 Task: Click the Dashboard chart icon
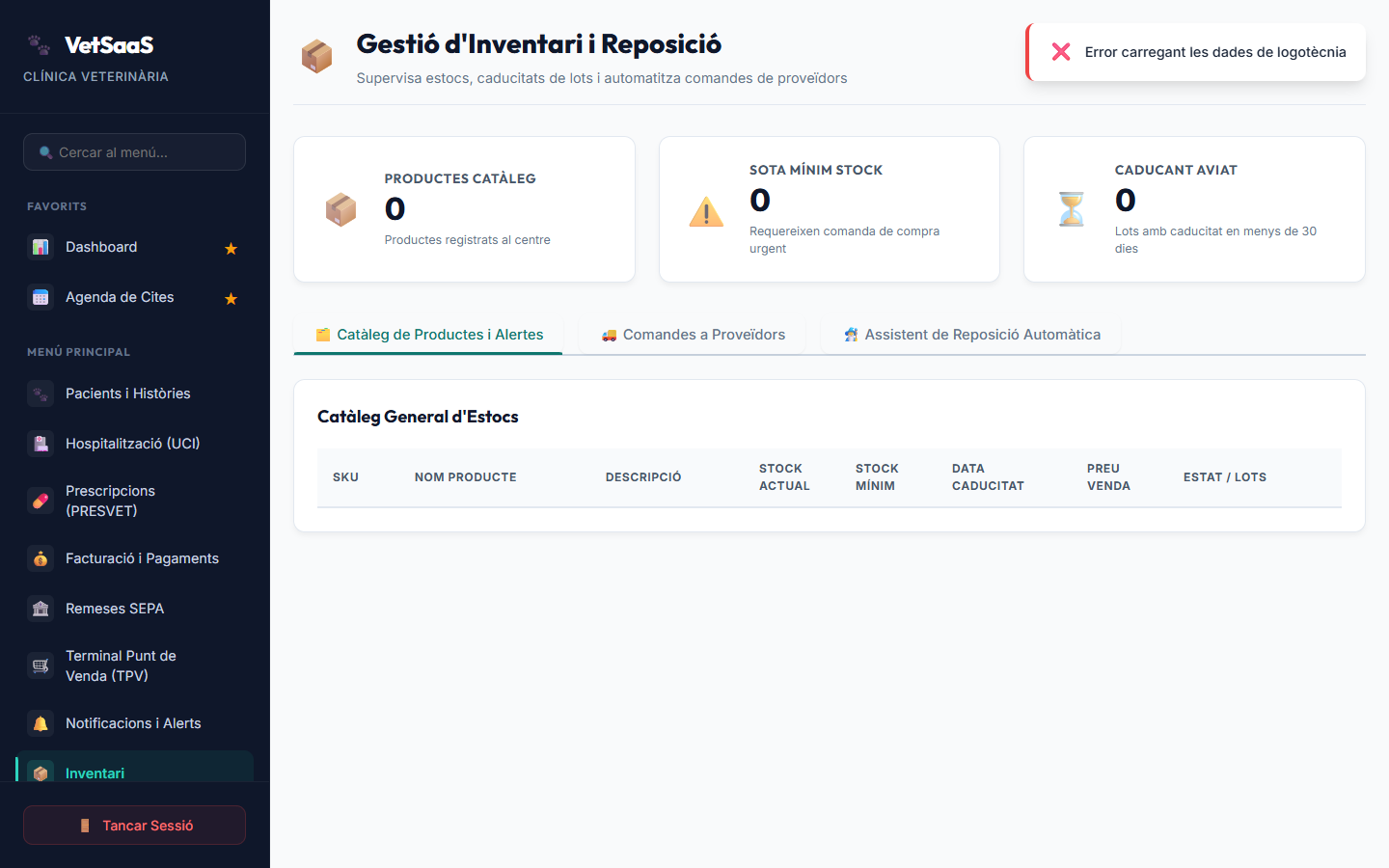pos(41,248)
